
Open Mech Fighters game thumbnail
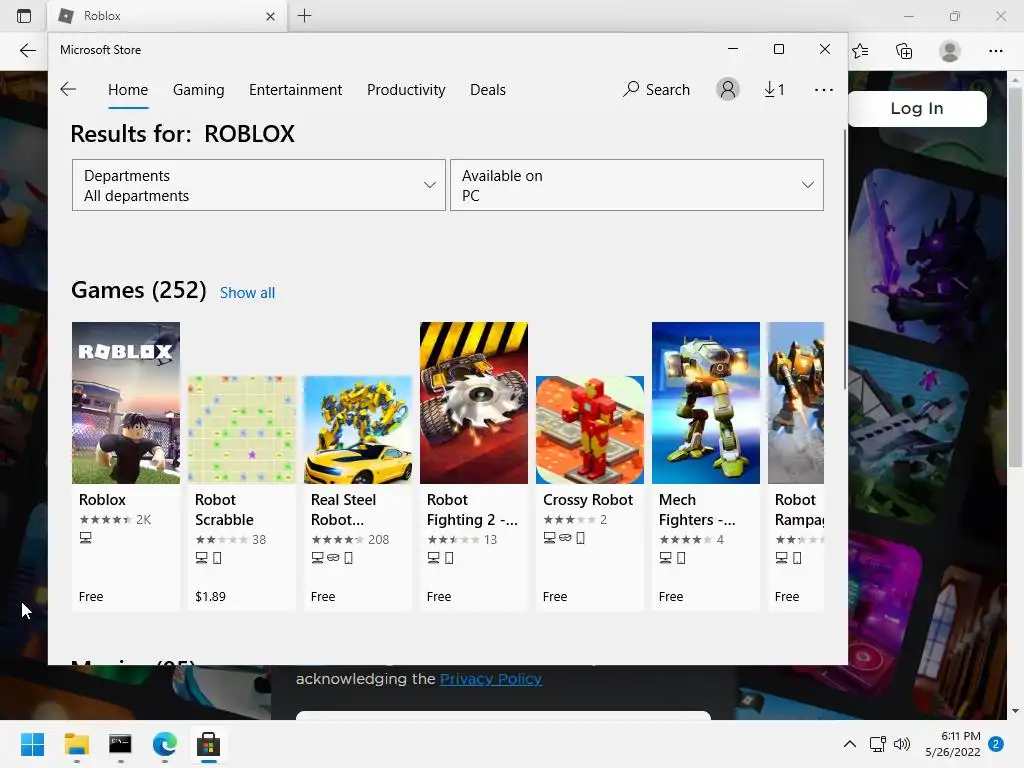click(x=706, y=403)
